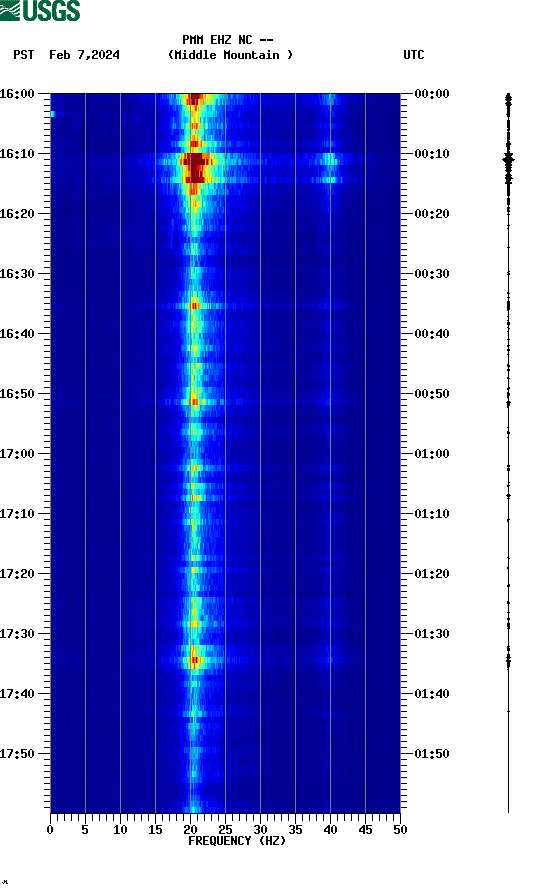Click the 10 Hz frequency axis label
This screenshot has height=893, width=552.
120,830
